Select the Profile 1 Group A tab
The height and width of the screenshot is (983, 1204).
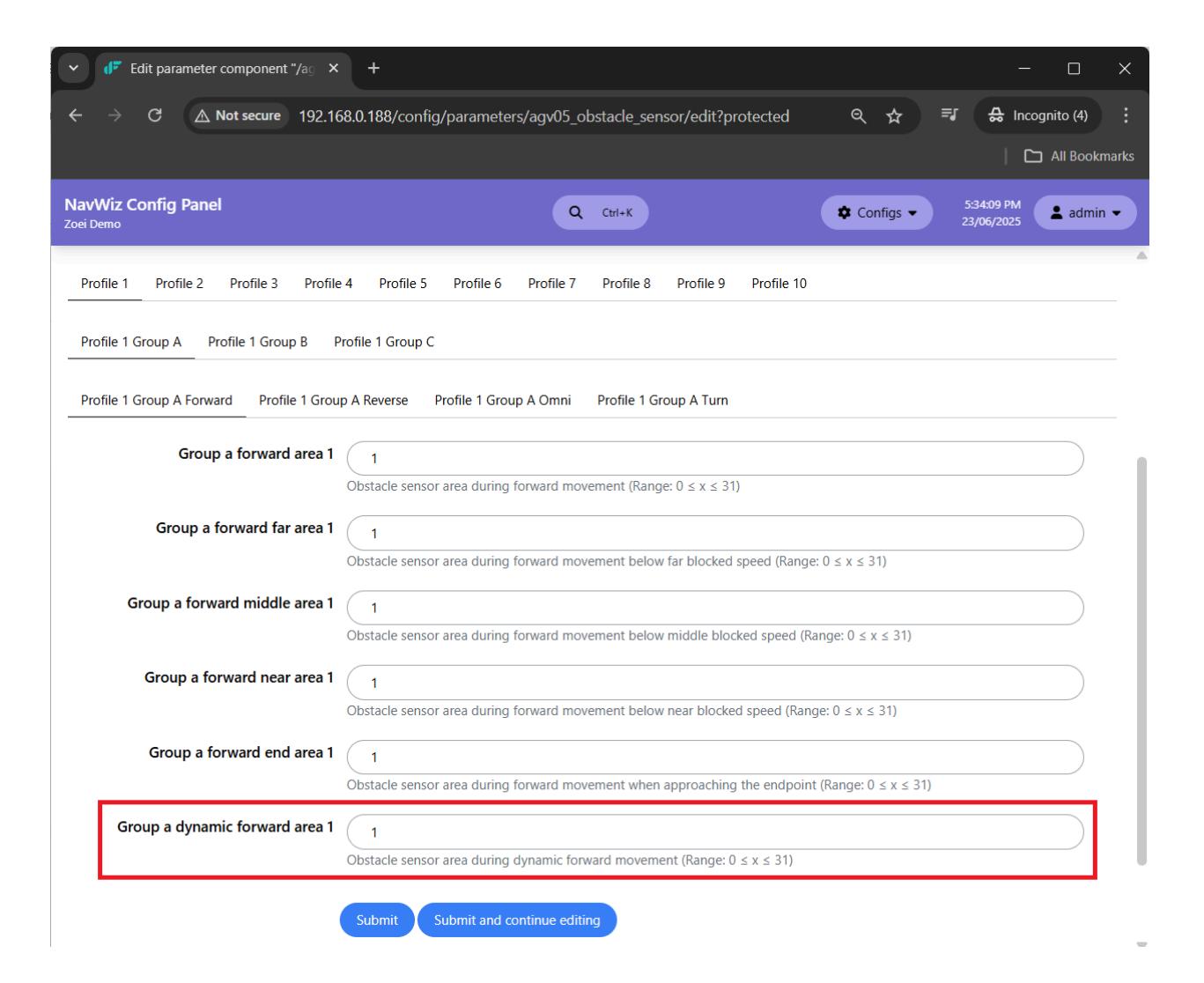pos(131,342)
